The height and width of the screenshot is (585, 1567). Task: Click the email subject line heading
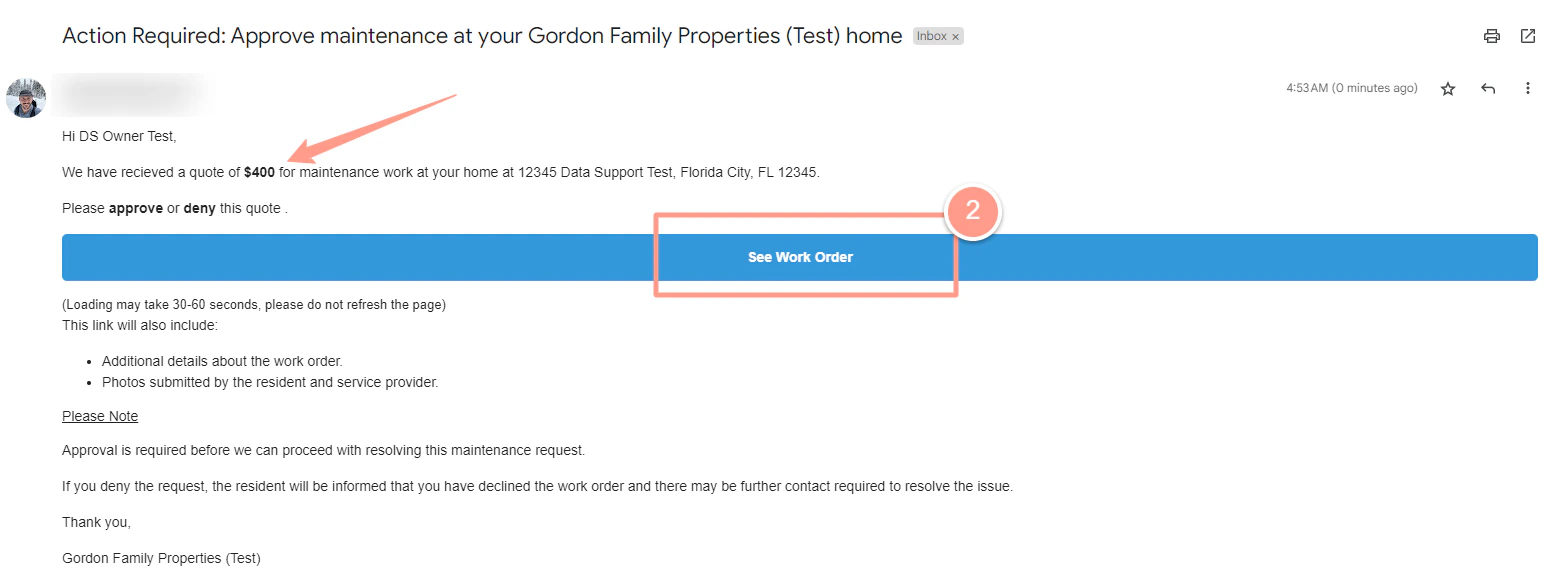(x=482, y=36)
